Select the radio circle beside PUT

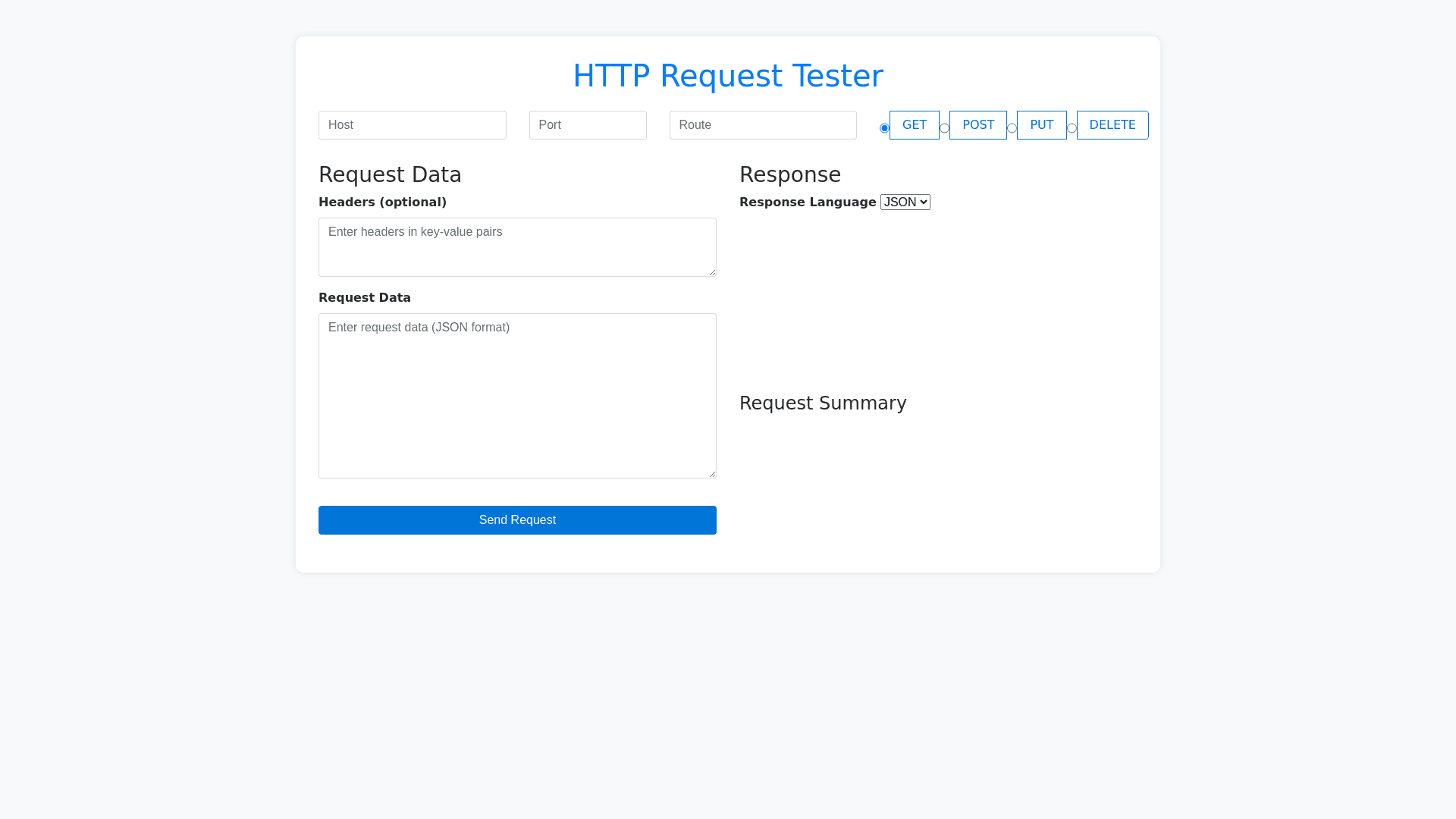(x=1012, y=128)
